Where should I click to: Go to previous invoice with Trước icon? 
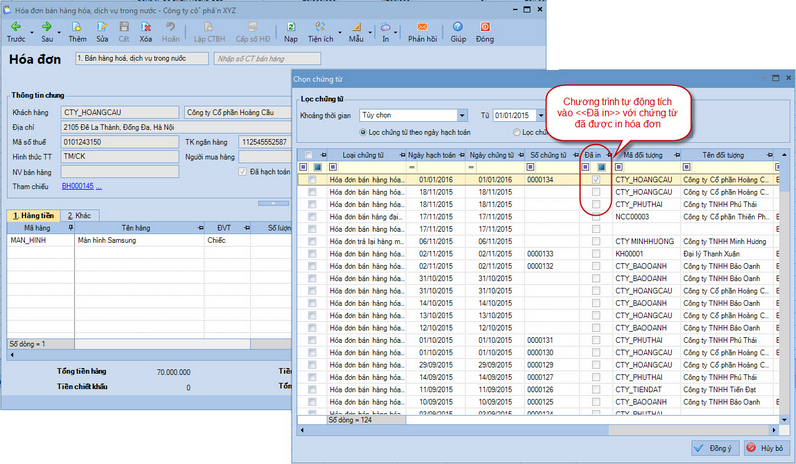tap(16, 27)
